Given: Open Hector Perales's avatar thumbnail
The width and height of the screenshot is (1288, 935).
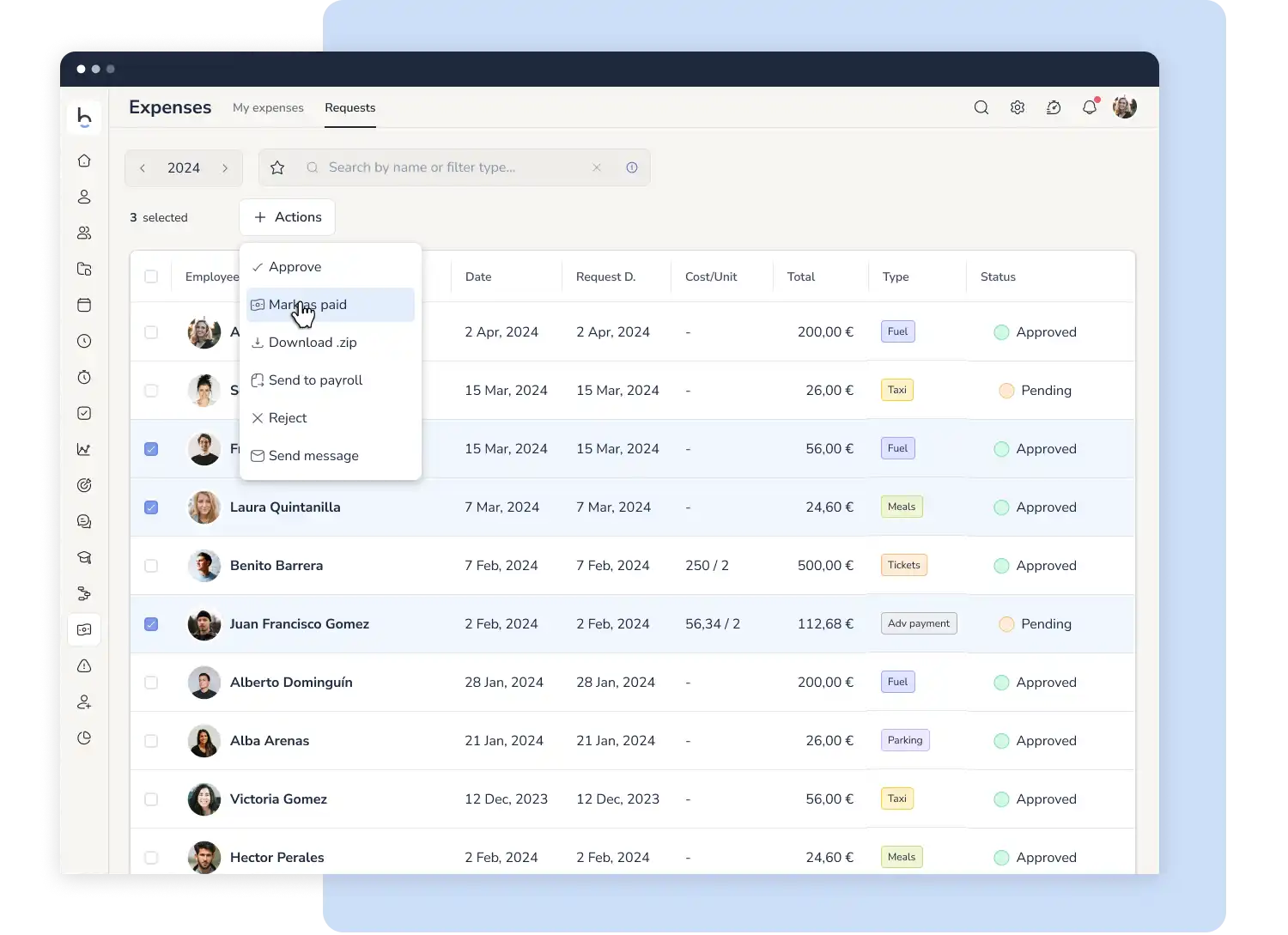Looking at the screenshot, I should pyautogui.click(x=204, y=857).
